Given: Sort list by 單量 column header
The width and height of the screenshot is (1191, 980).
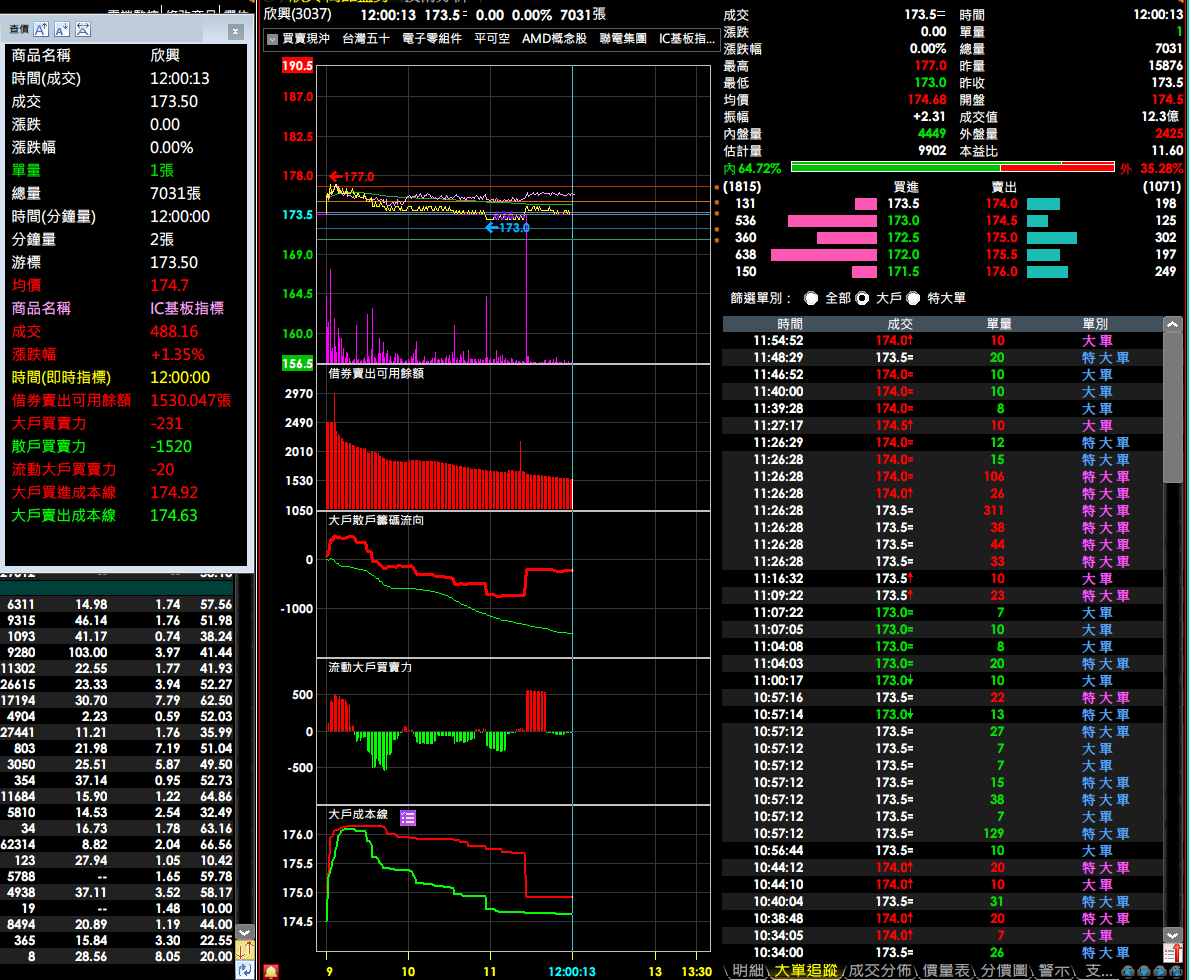Looking at the screenshot, I should (997, 324).
